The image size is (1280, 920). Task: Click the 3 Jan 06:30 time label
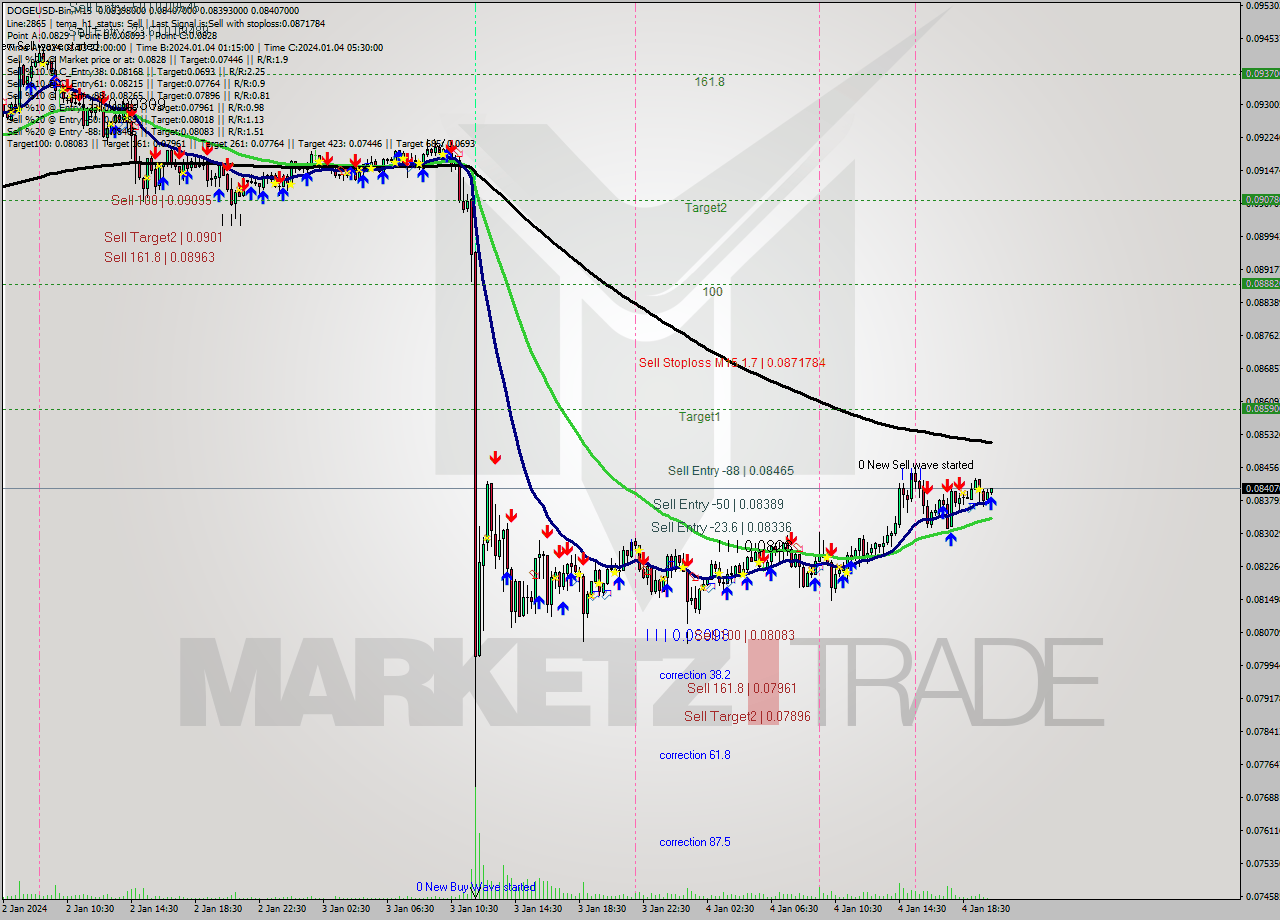[x=411, y=909]
